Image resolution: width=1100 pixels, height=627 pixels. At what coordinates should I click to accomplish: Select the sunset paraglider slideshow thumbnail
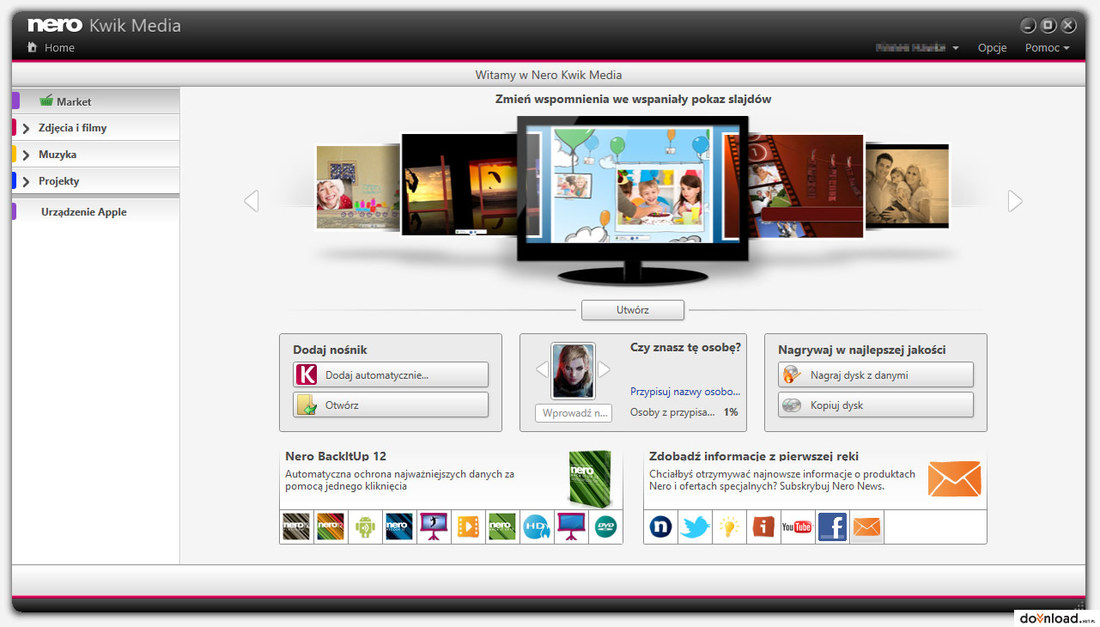[x=460, y=185]
